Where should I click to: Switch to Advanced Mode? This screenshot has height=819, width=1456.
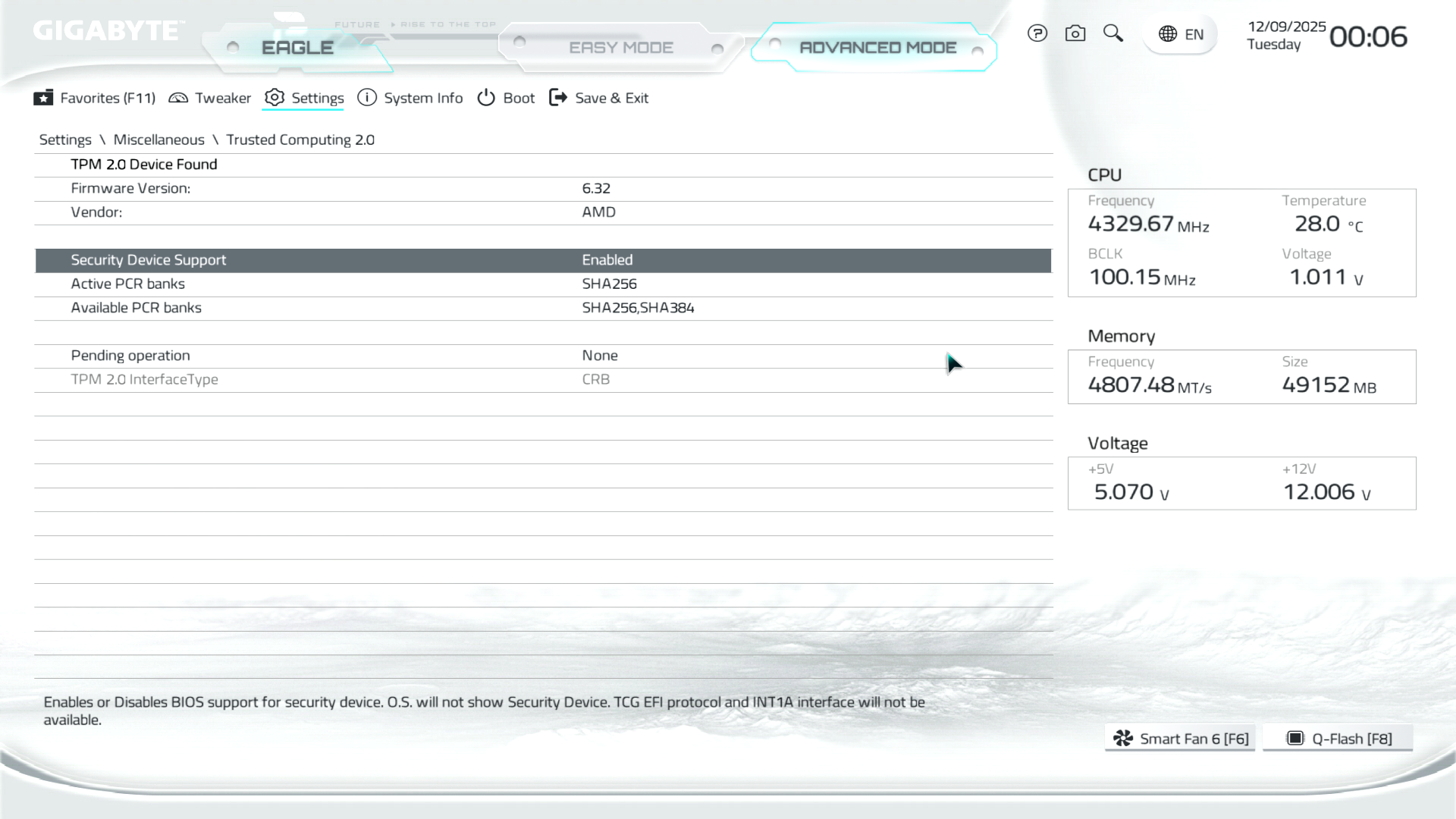point(877,48)
